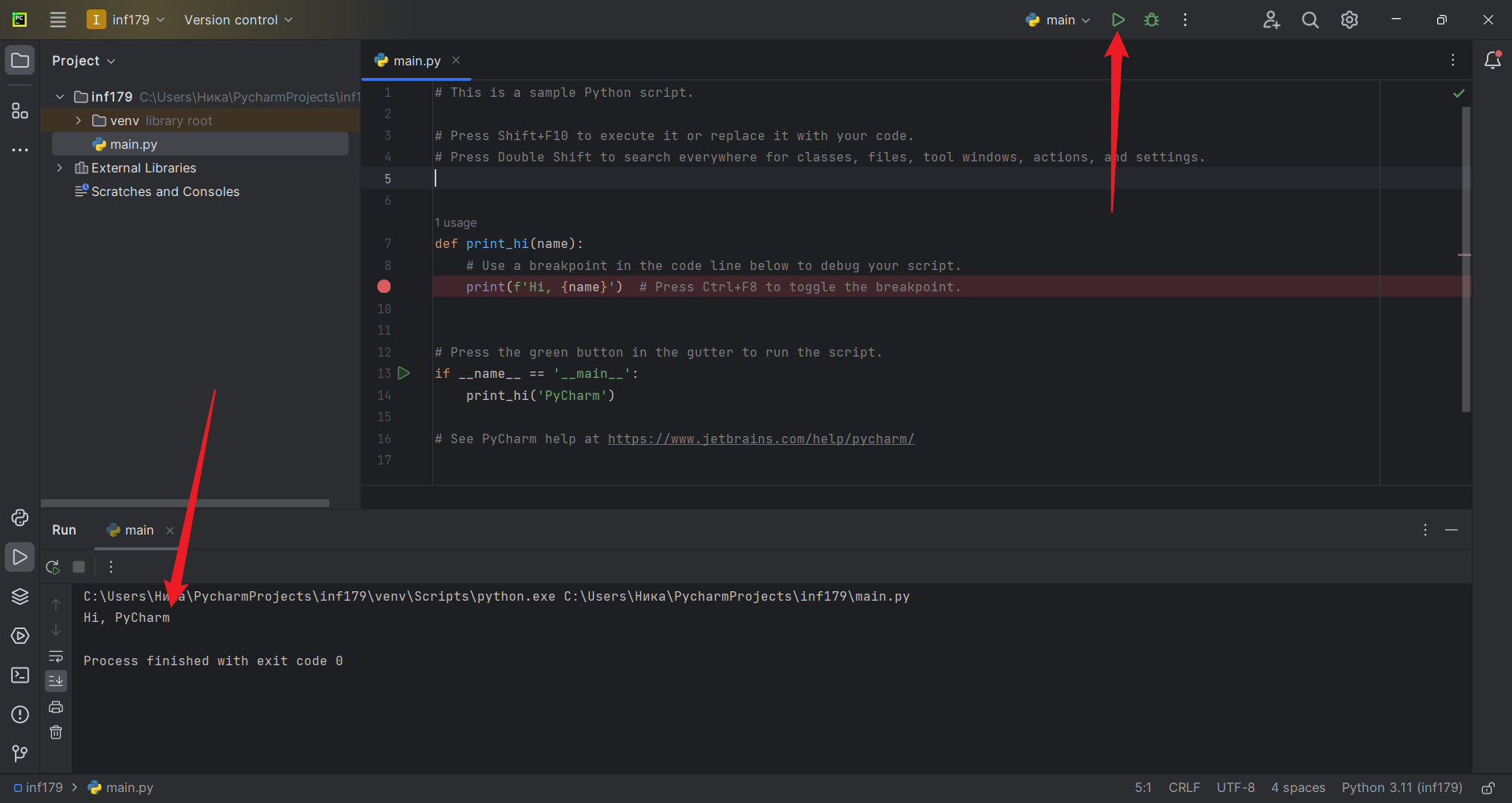Toggle scroll to end in run console
Screen dimensions: 1512x803
(x=56, y=680)
